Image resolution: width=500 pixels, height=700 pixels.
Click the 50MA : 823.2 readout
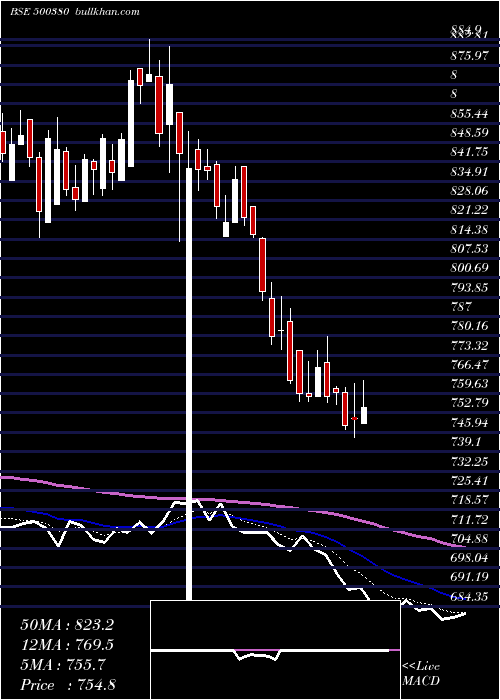coord(67,625)
